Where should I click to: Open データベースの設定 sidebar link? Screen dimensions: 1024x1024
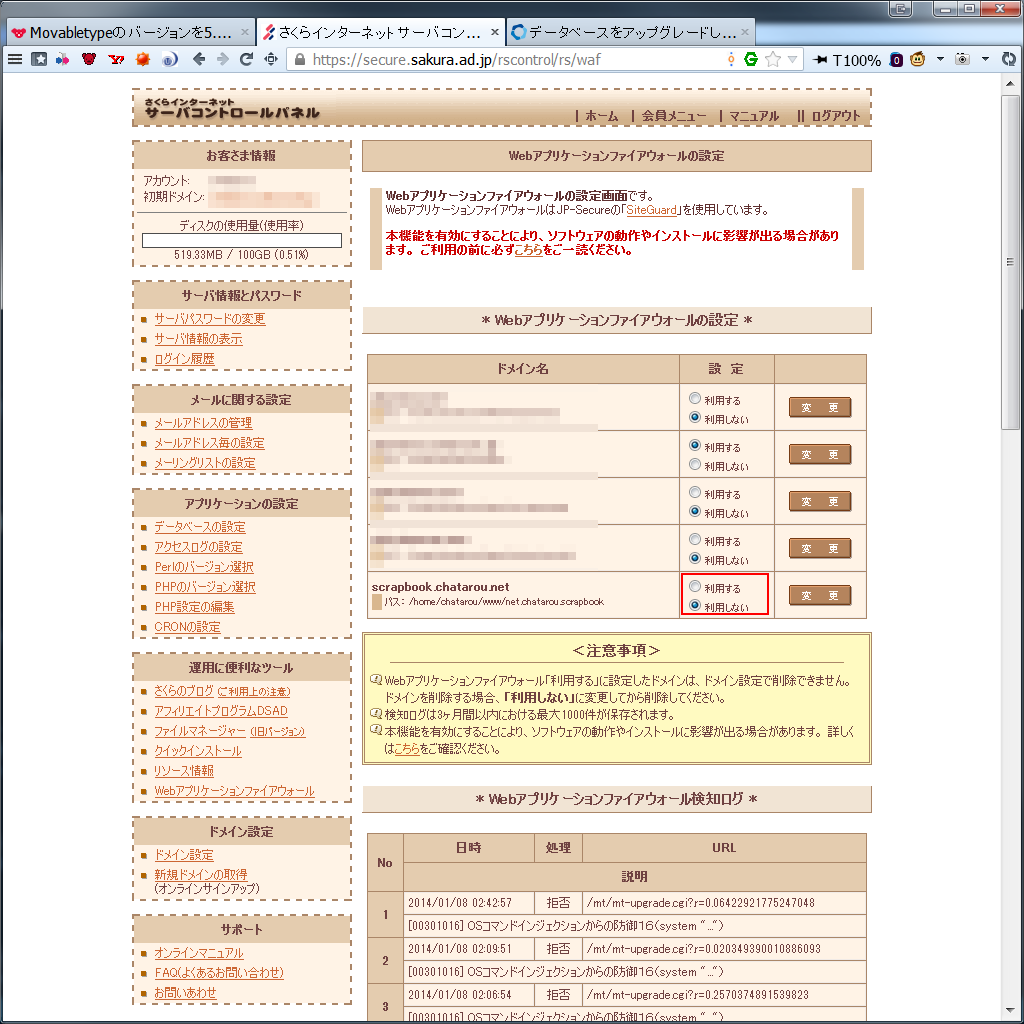tap(200, 527)
